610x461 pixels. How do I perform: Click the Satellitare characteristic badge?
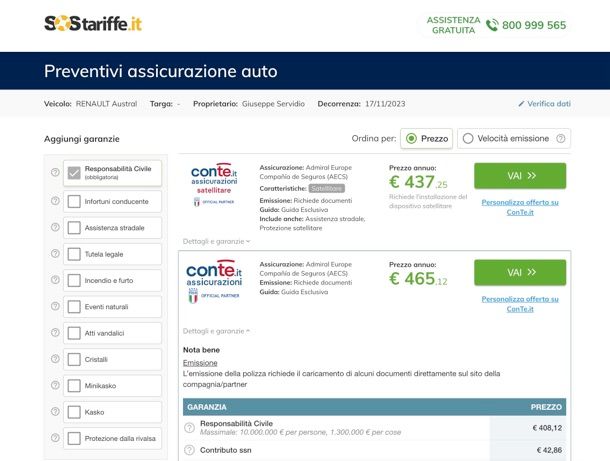tap(327, 188)
